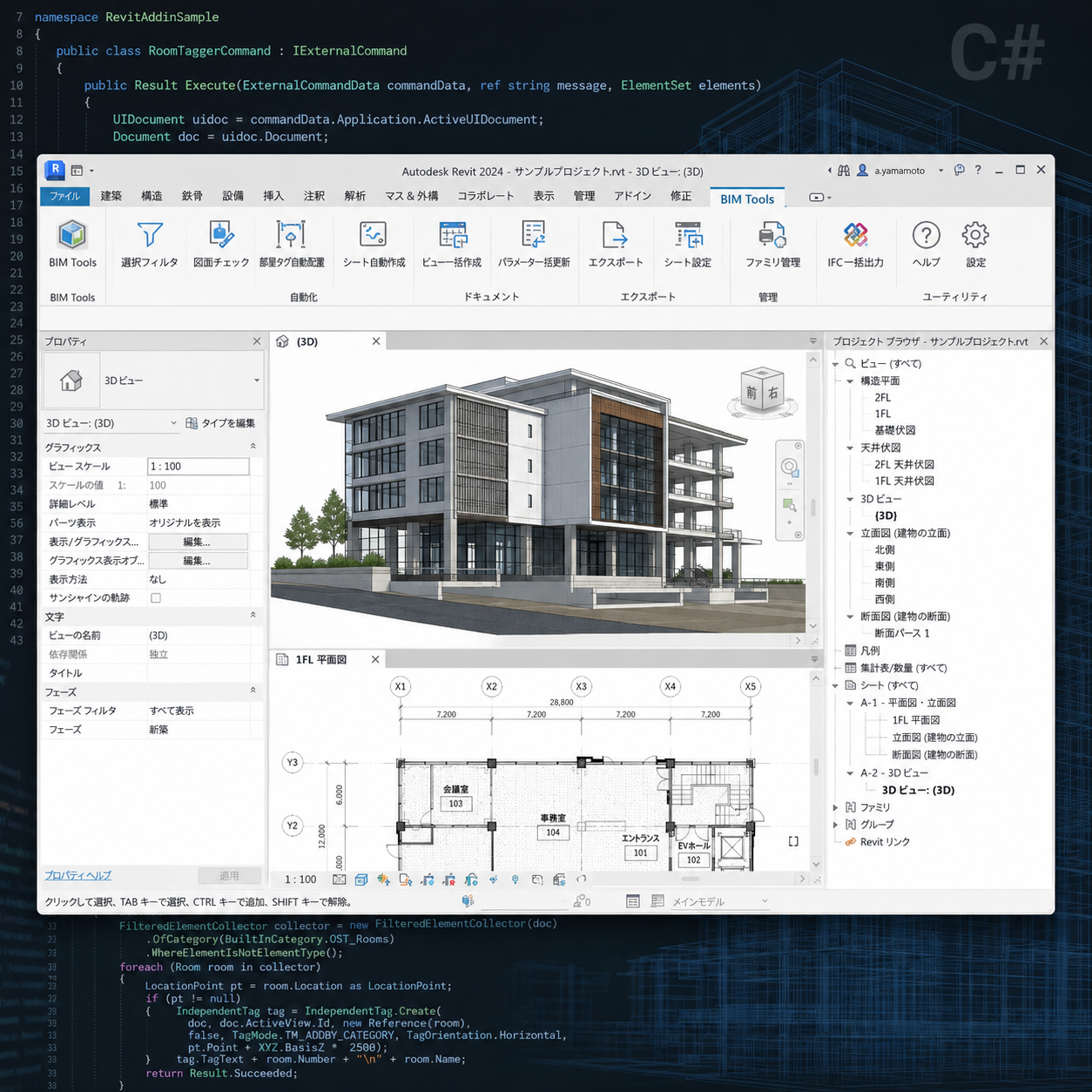This screenshot has height=1092, width=1092.
Task: Switch to the 構造 ribbon tab
Action: click(152, 196)
